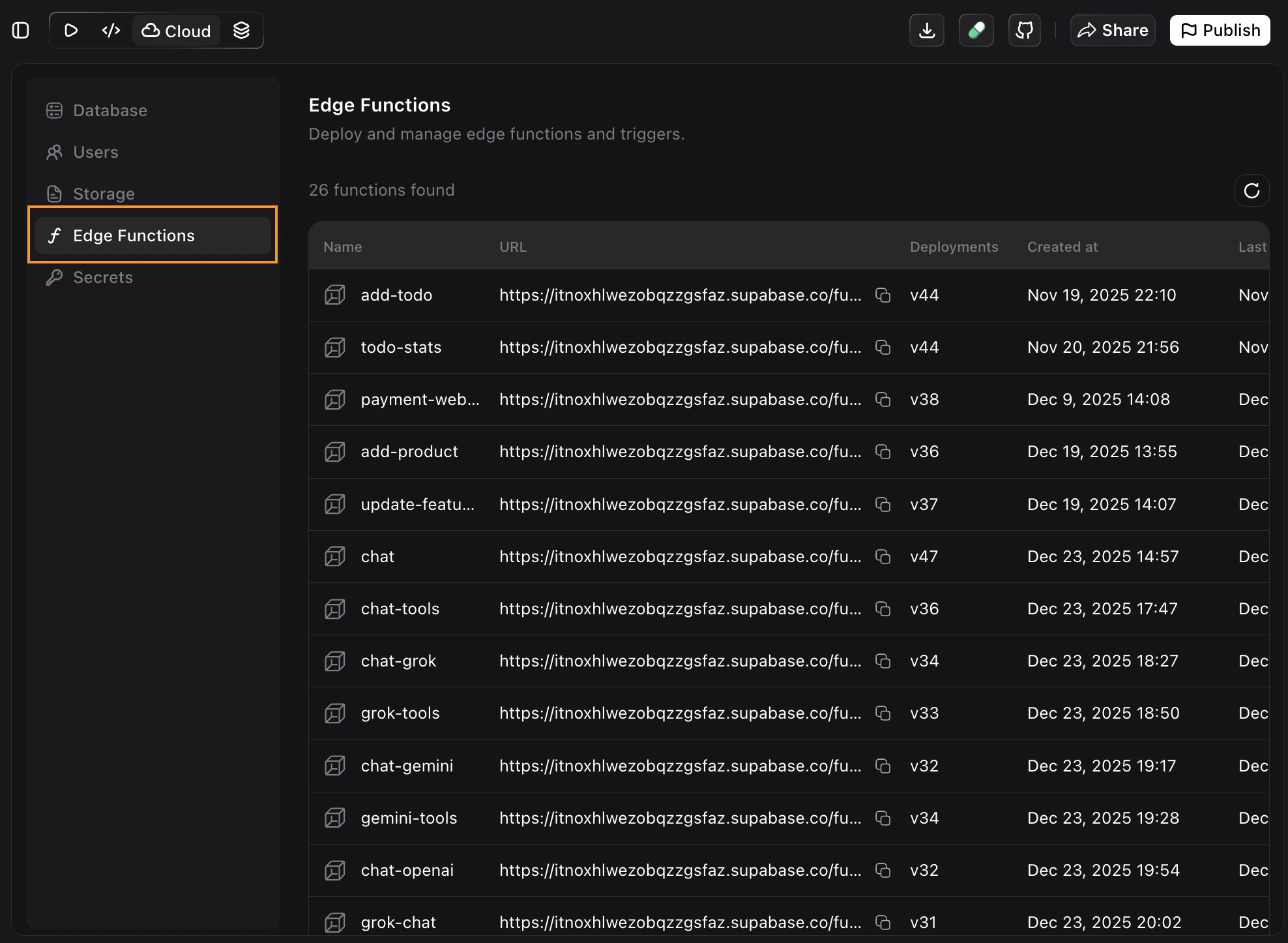Image resolution: width=1288 pixels, height=943 pixels.
Task: Click the Publish button
Action: click(x=1219, y=30)
